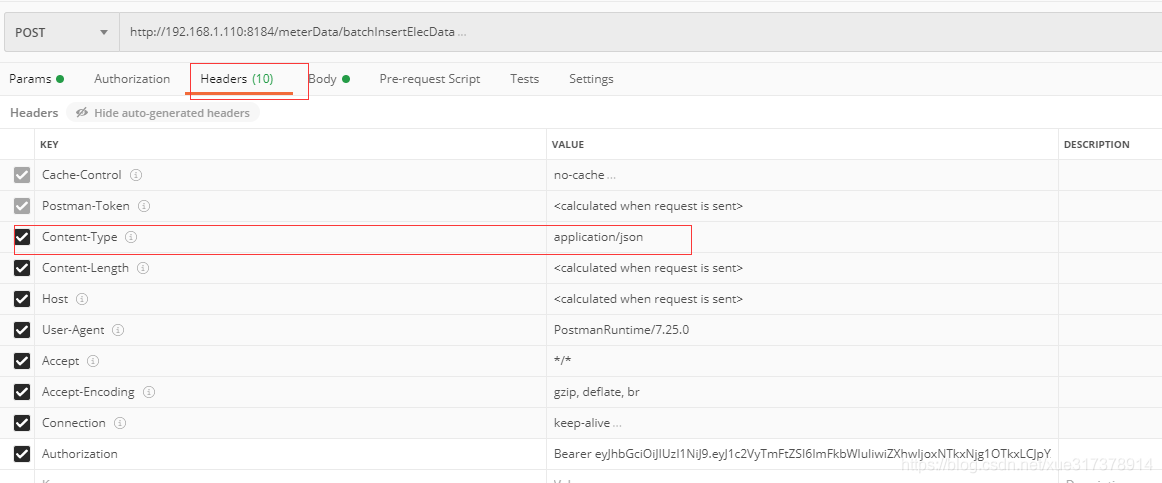Viewport: 1162px width, 483px height.
Task: Click info icon next to Cache-Control
Action: pyautogui.click(x=136, y=175)
